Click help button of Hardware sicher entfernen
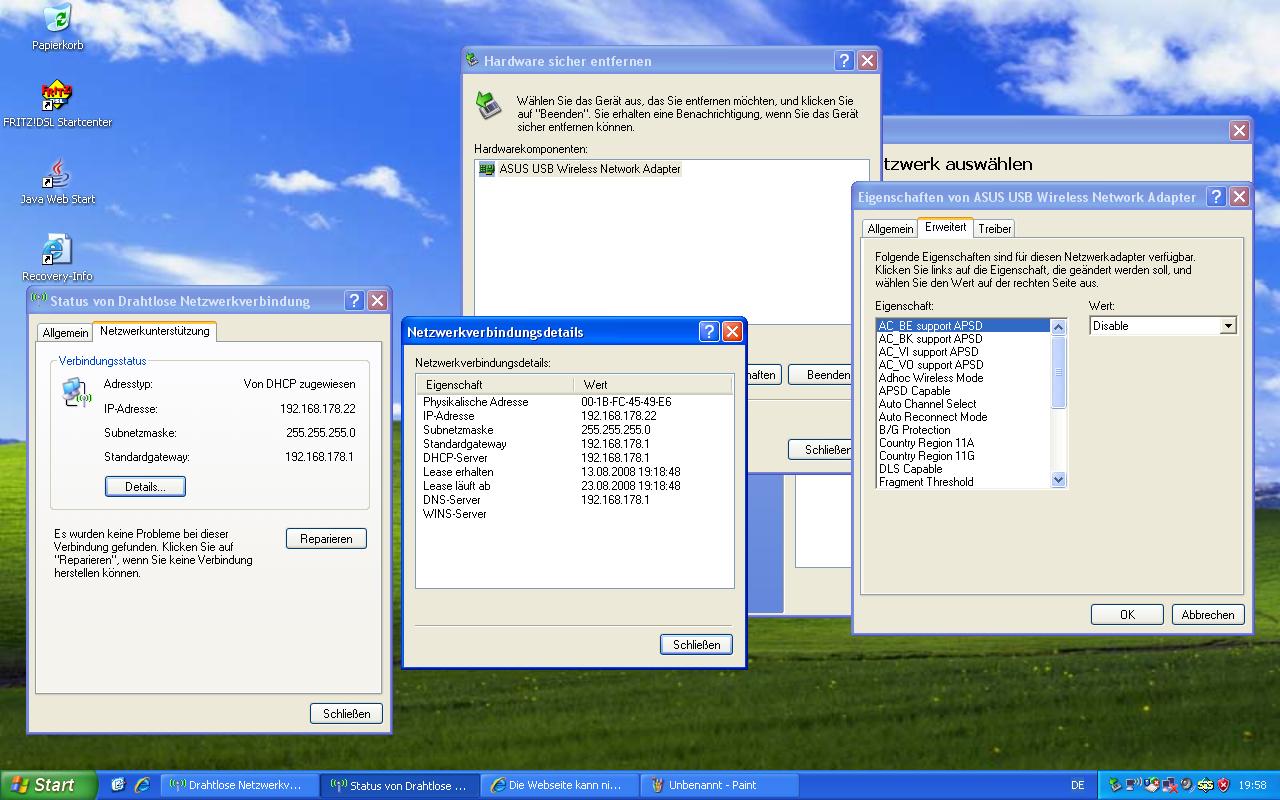This screenshot has height=800, width=1280. click(844, 61)
